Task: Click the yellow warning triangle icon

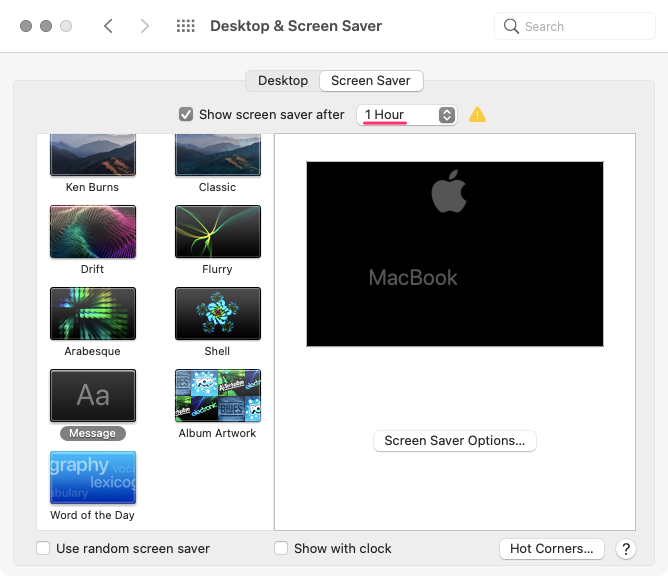Action: [477, 115]
